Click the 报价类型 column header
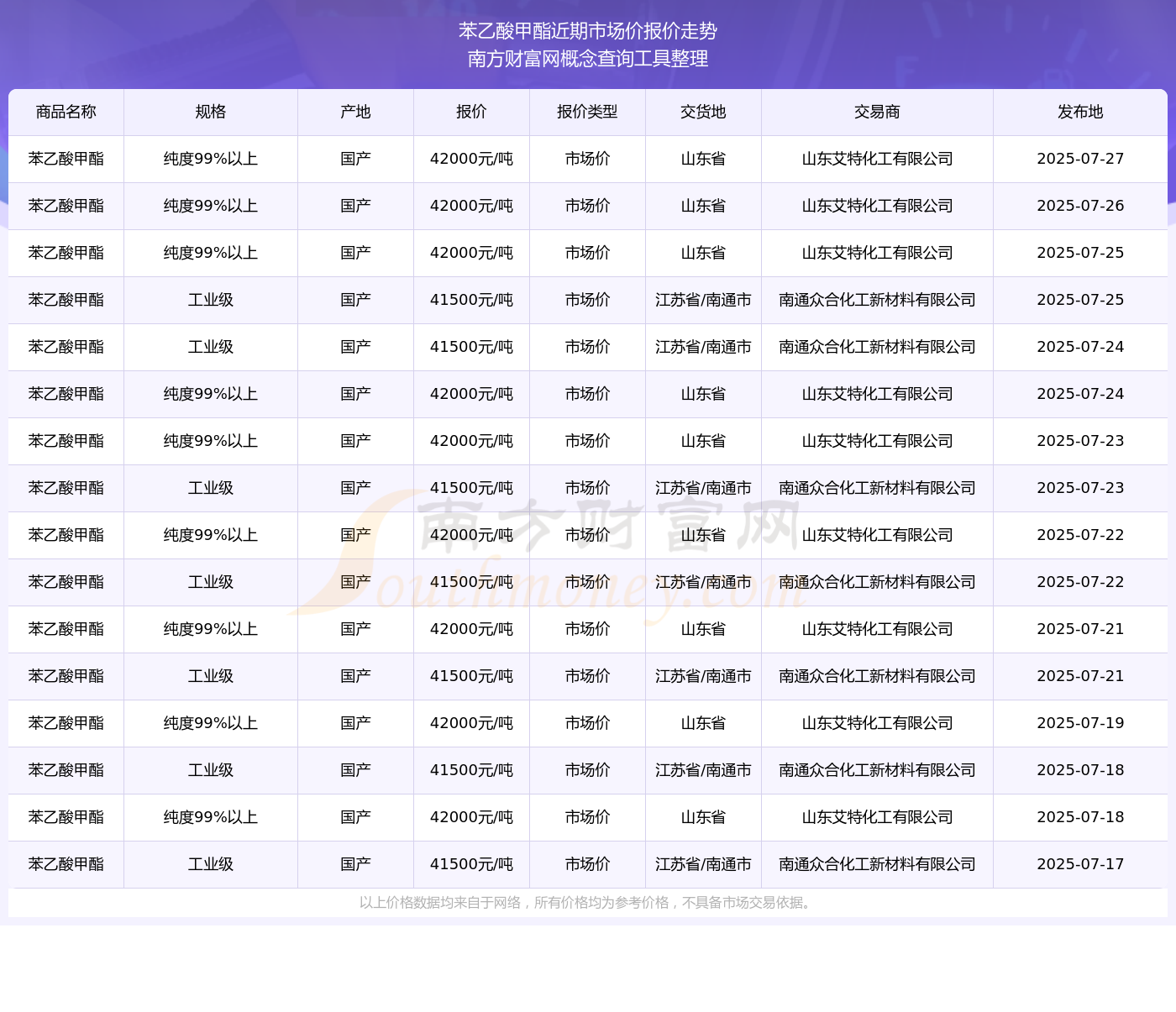1176x1012 pixels. click(x=587, y=112)
